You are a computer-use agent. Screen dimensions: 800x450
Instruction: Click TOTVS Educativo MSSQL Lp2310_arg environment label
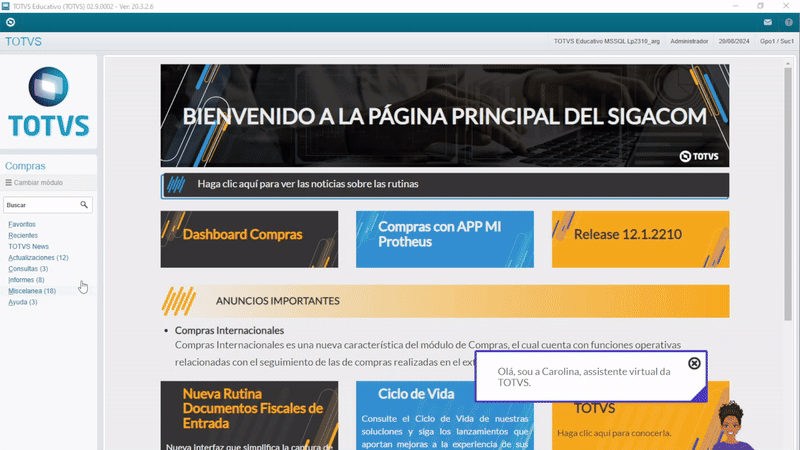coord(607,41)
